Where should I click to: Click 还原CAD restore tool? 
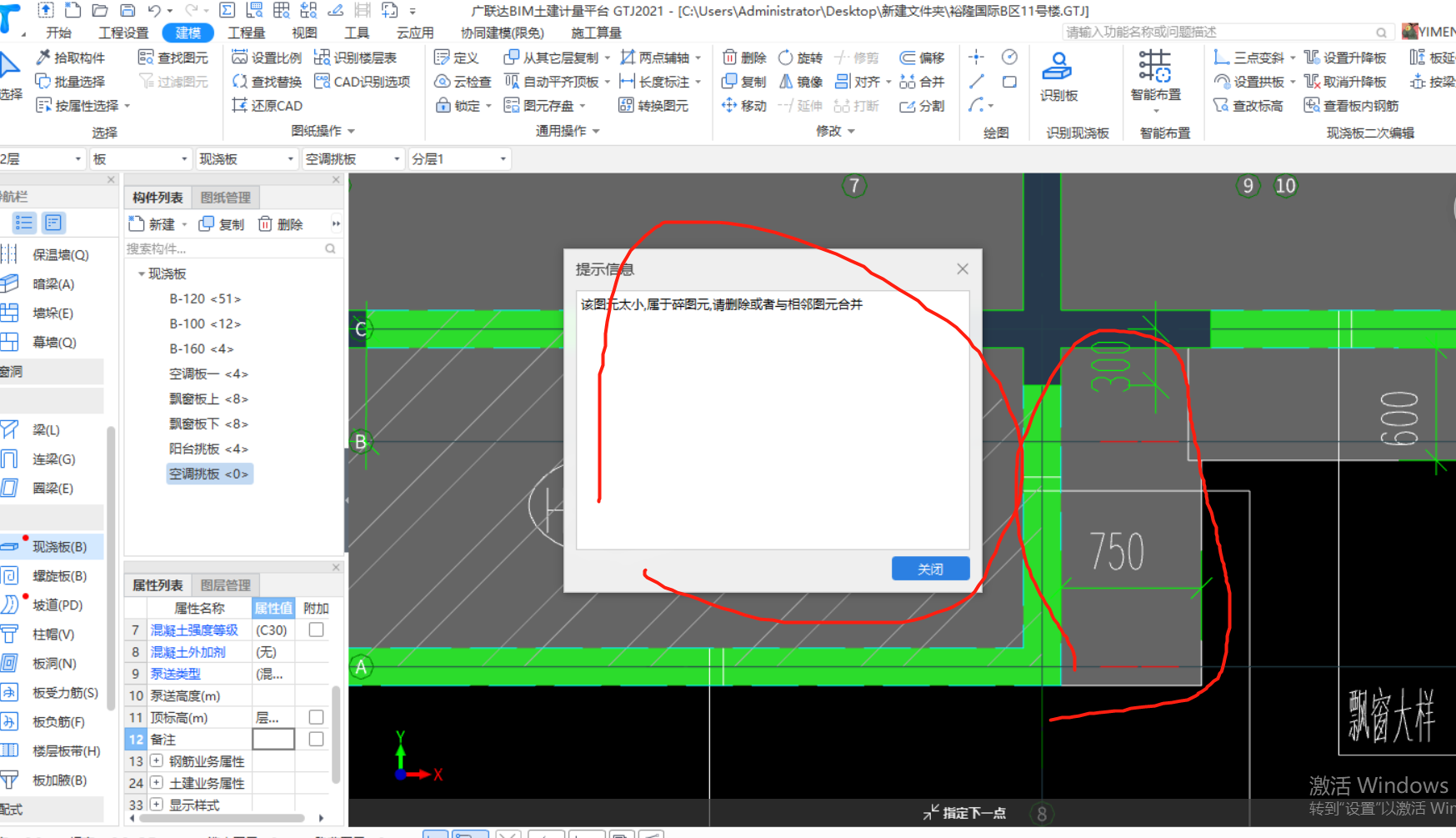pyautogui.click(x=267, y=106)
